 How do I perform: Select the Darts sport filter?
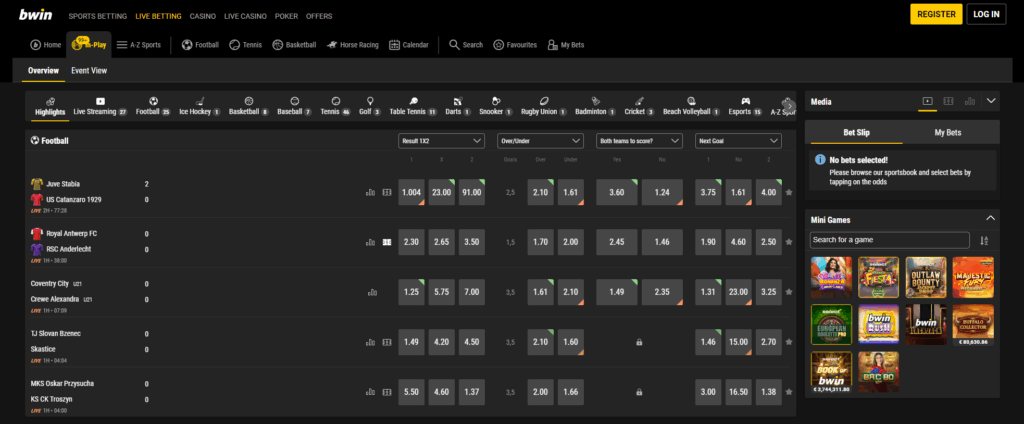(458, 106)
